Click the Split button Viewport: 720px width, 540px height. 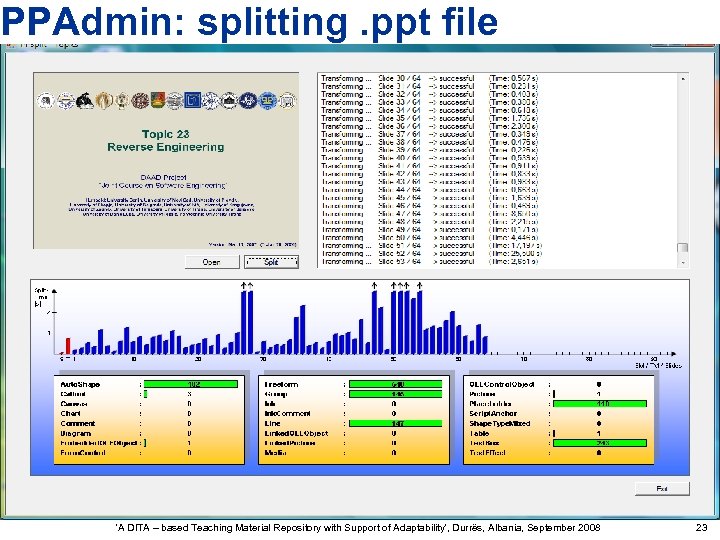coord(271,262)
